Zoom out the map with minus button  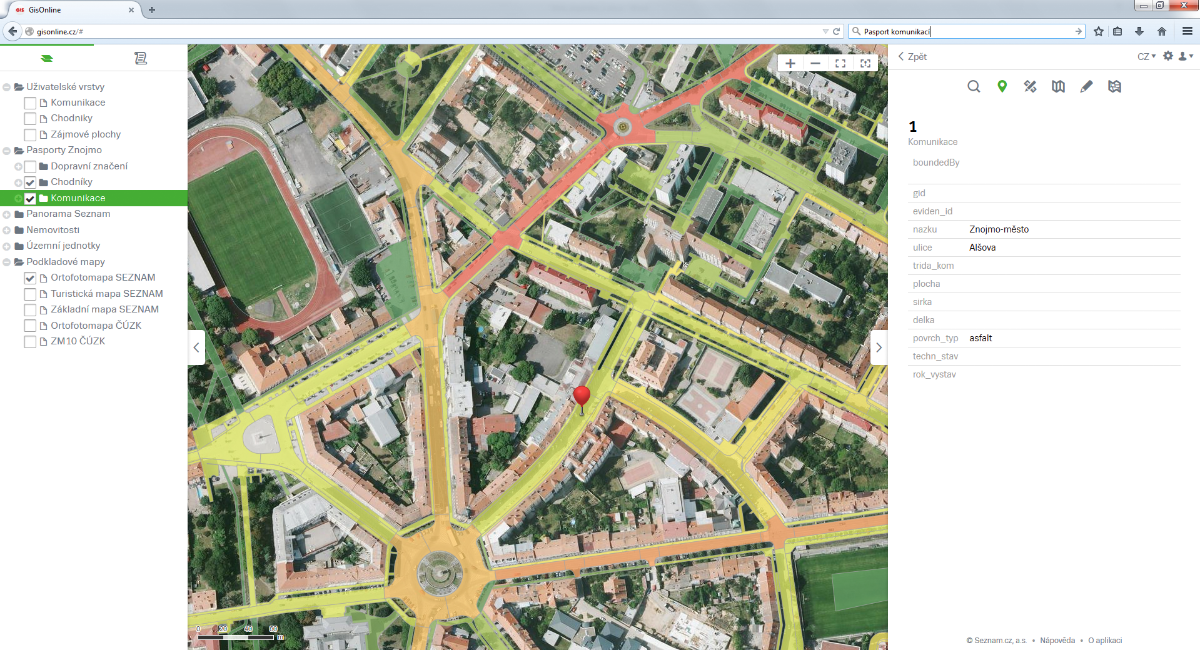[x=816, y=63]
